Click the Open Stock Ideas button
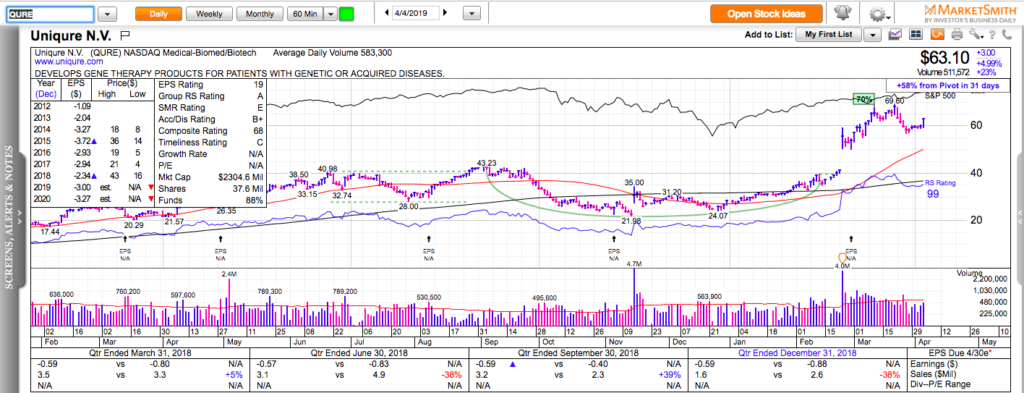The image size is (1024, 393). point(767,14)
